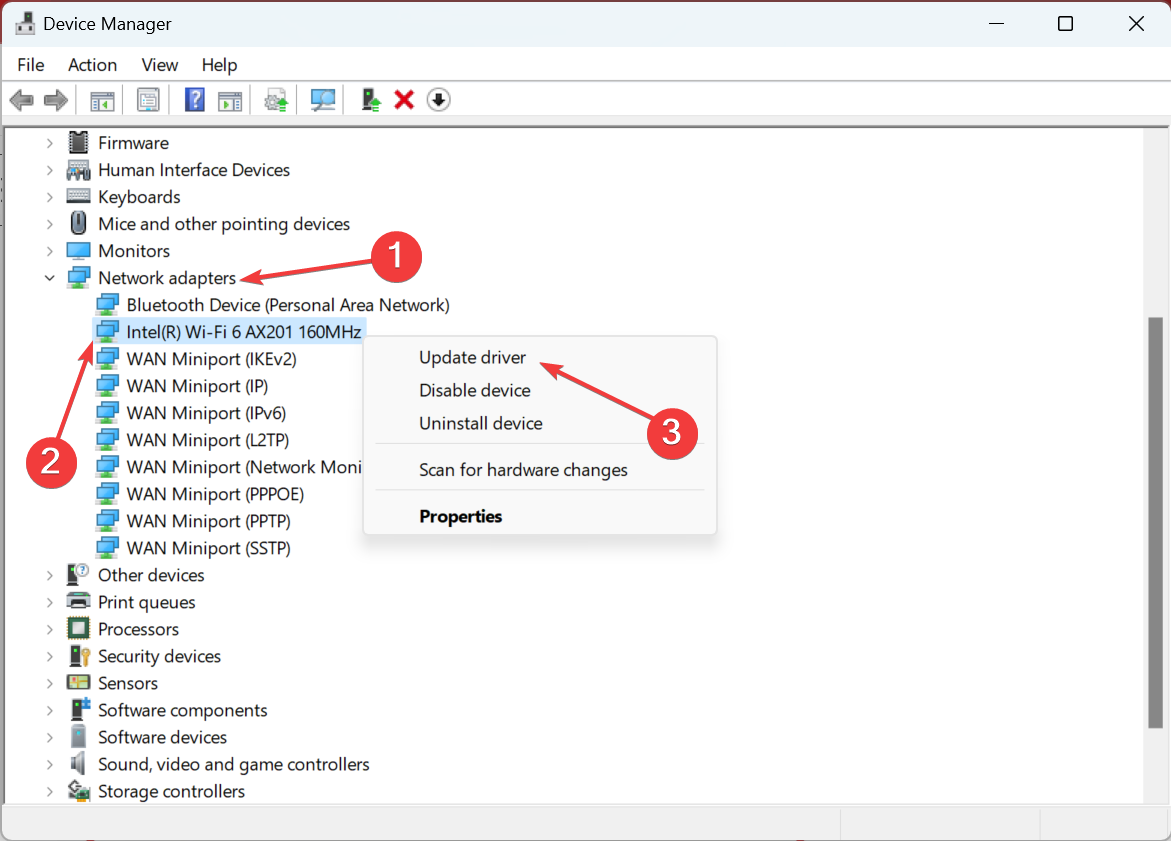Expand the Processors node
Screen dimensions: 1171x841
(x=49, y=629)
